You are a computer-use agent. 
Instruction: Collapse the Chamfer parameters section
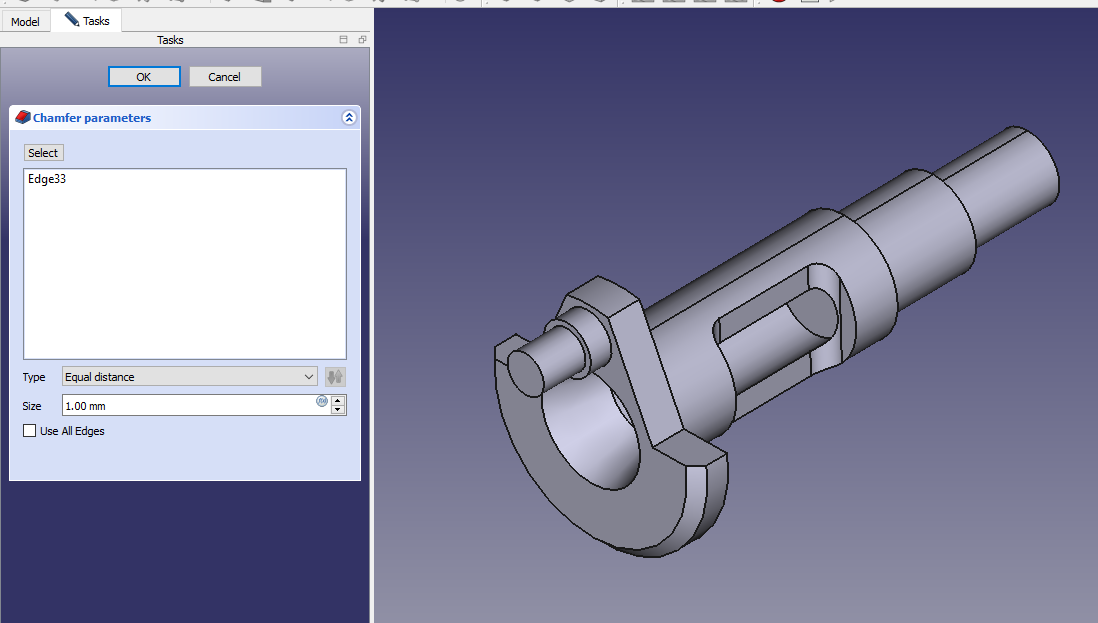click(x=349, y=118)
